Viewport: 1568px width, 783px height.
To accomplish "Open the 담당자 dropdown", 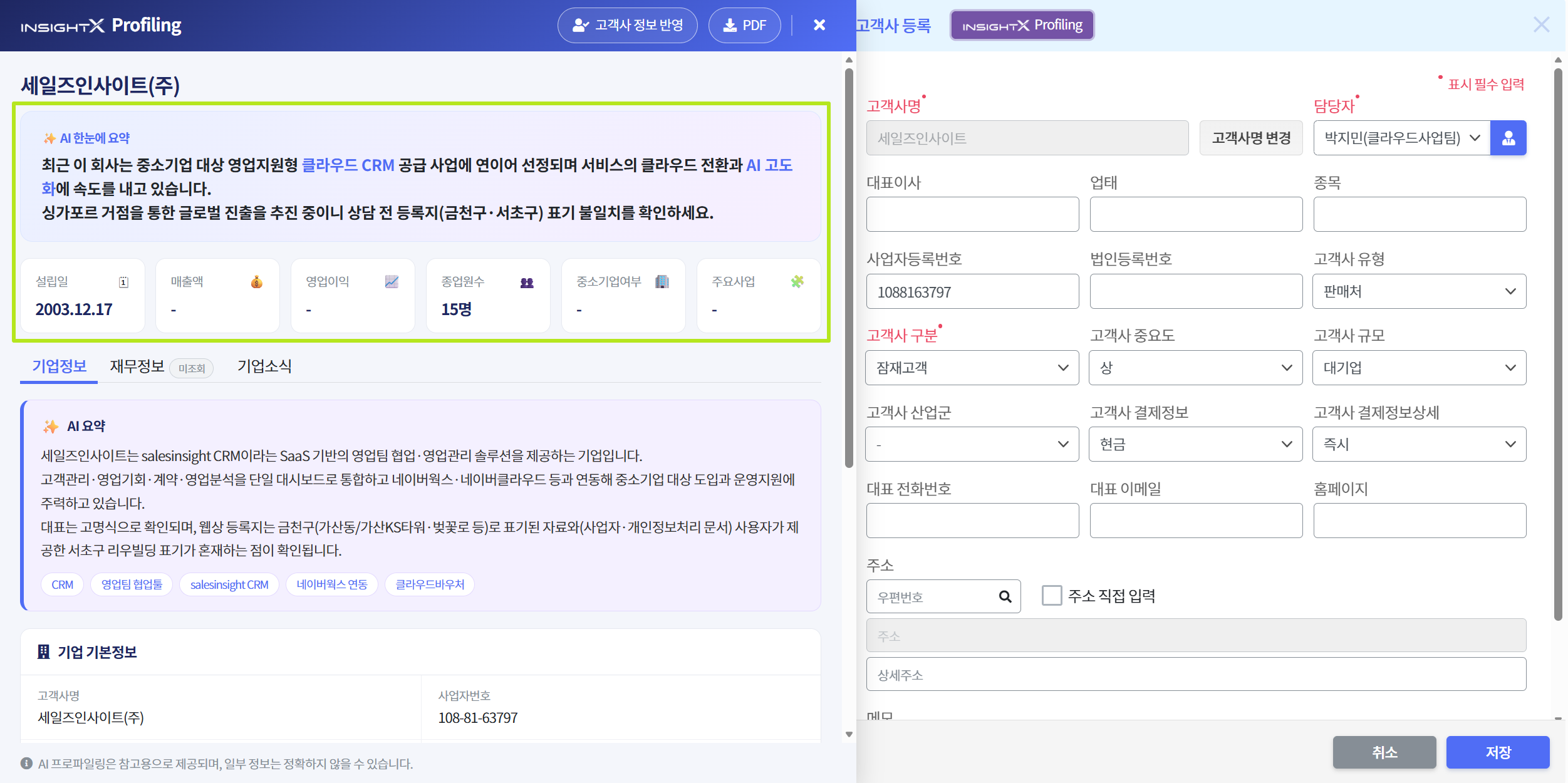I will pyautogui.click(x=1402, y=138).
